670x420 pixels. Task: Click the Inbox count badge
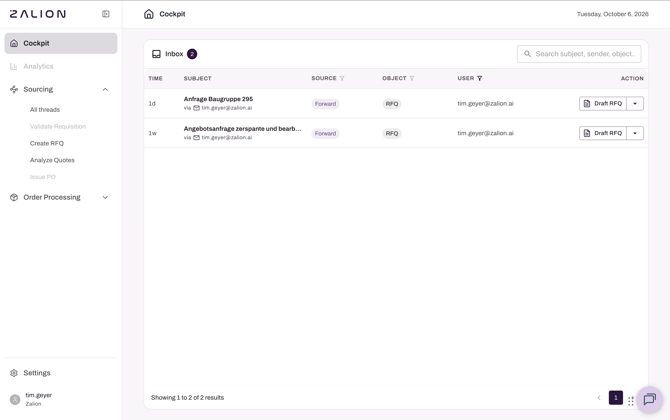[192, 54]
